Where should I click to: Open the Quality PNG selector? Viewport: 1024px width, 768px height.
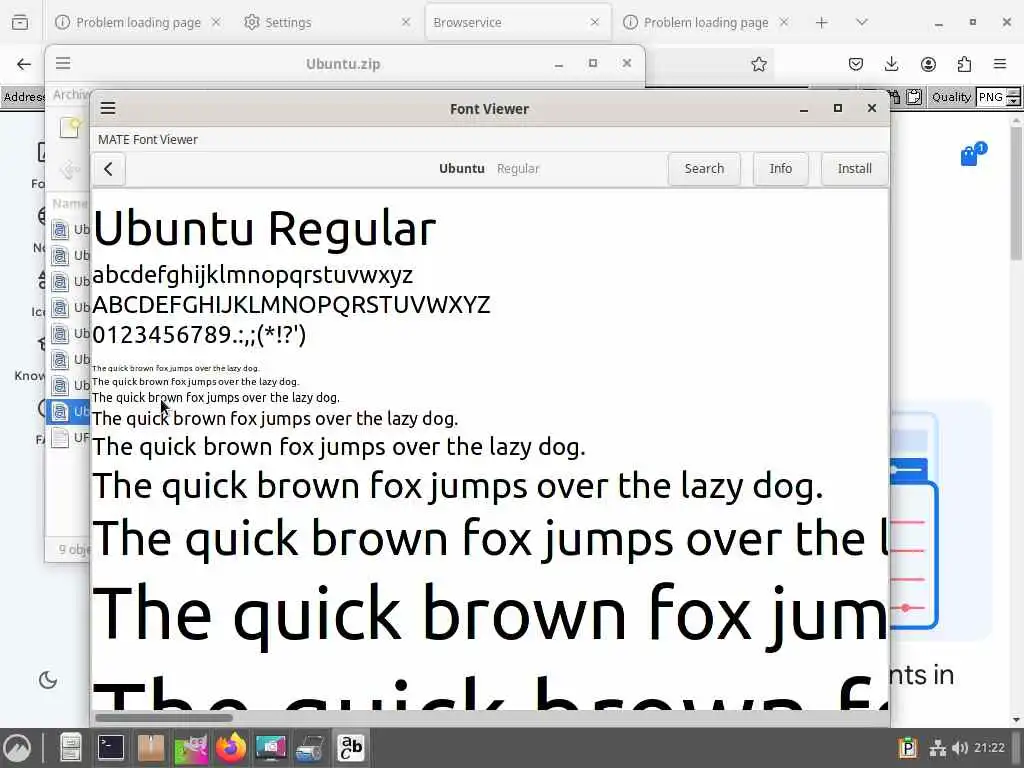(x=997, y=97)
